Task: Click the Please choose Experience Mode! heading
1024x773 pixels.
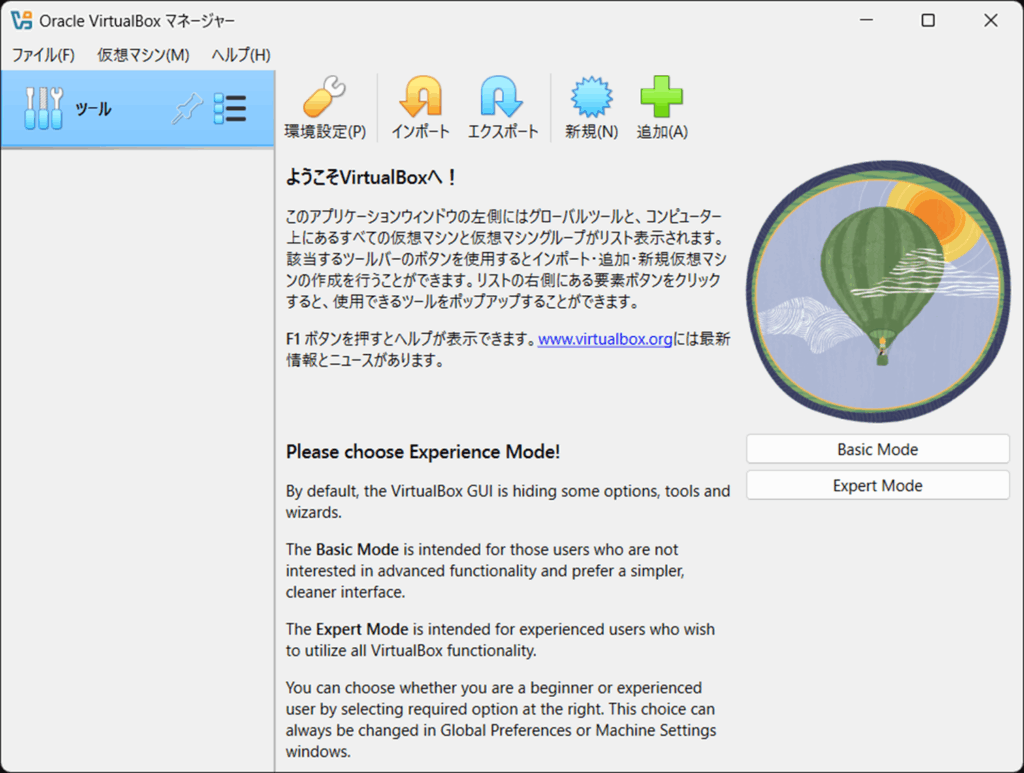Action: [x=423, y=452]
